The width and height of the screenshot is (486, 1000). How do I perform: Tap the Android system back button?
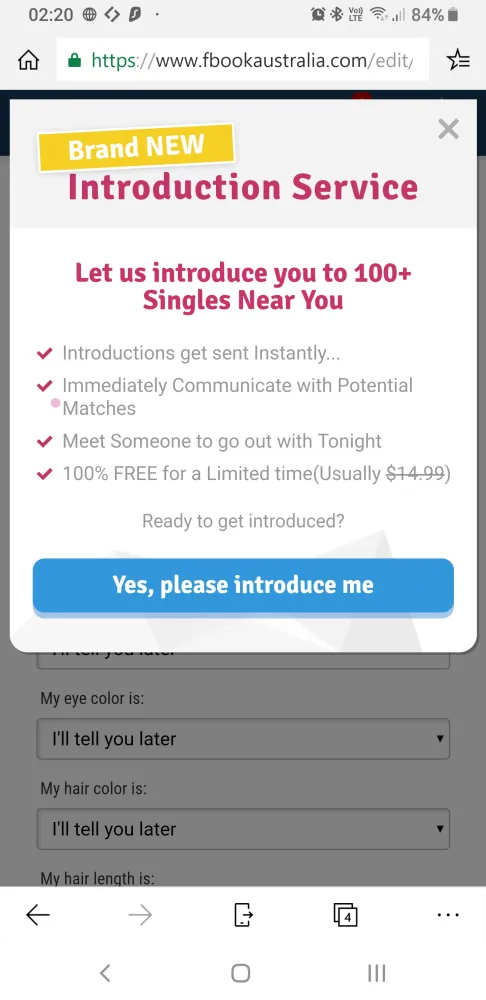(105, 973)
